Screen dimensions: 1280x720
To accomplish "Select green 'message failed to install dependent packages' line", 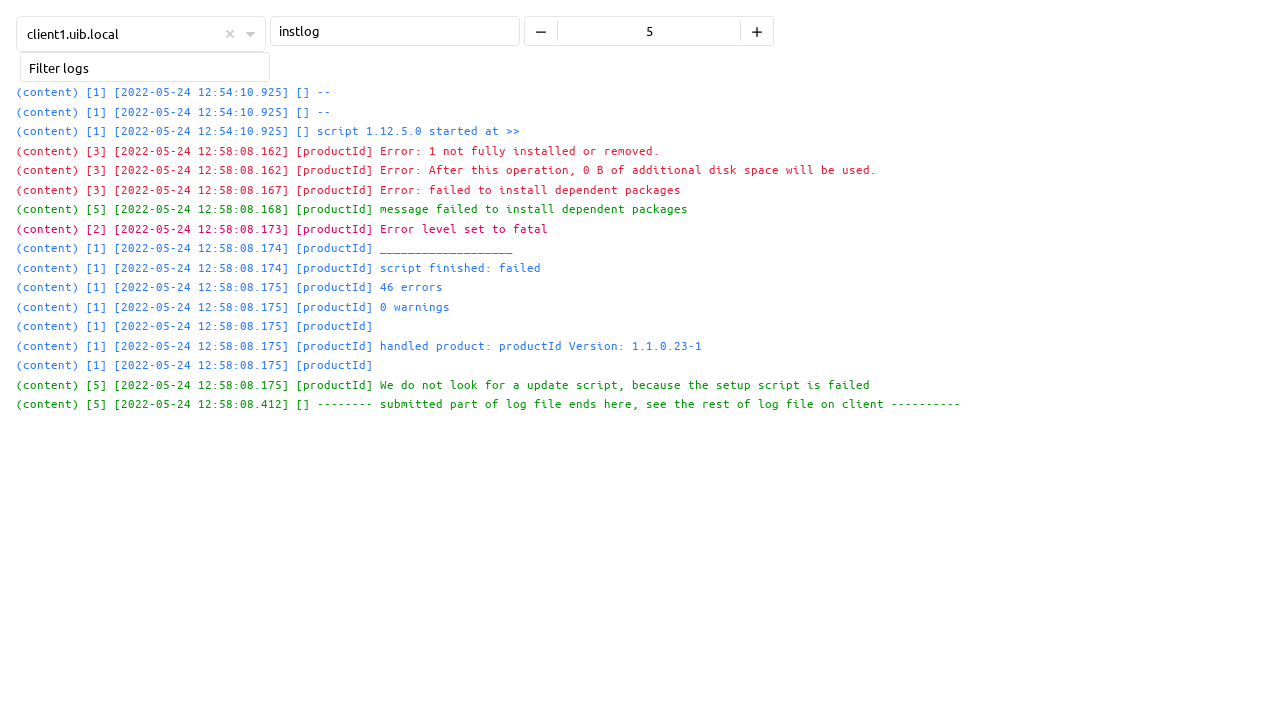I will pyautogui.click(x=352, y=209).
